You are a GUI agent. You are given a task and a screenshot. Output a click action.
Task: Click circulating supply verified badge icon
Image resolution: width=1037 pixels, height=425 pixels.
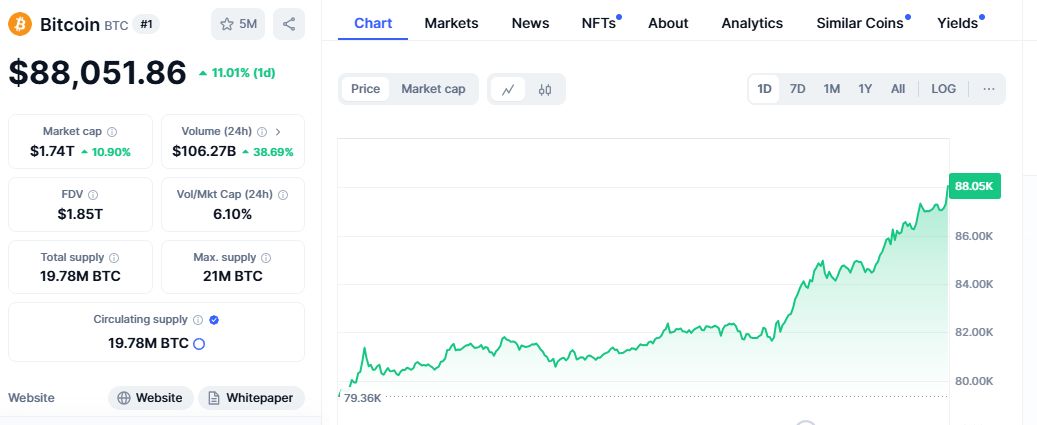click(214, 320)
